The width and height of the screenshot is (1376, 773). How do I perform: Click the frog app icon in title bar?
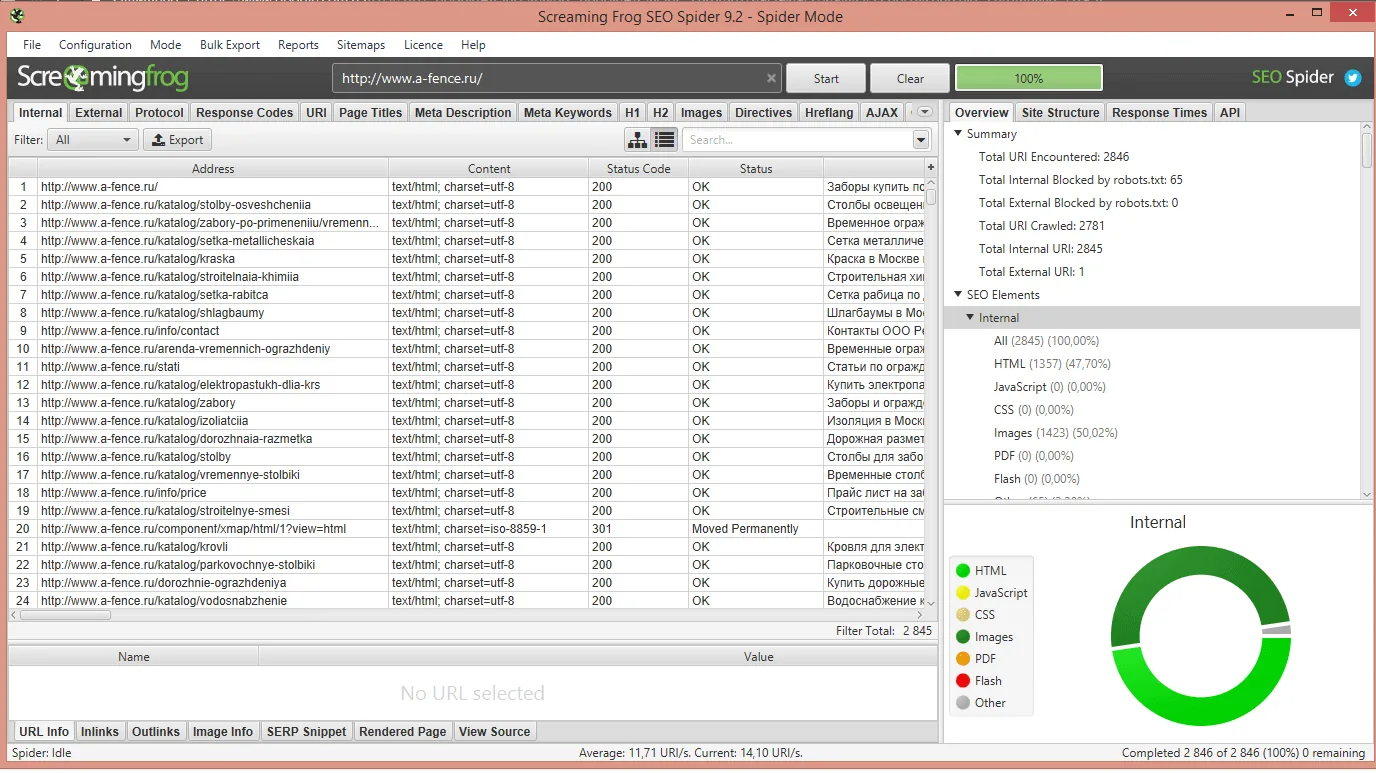(17, 16)
